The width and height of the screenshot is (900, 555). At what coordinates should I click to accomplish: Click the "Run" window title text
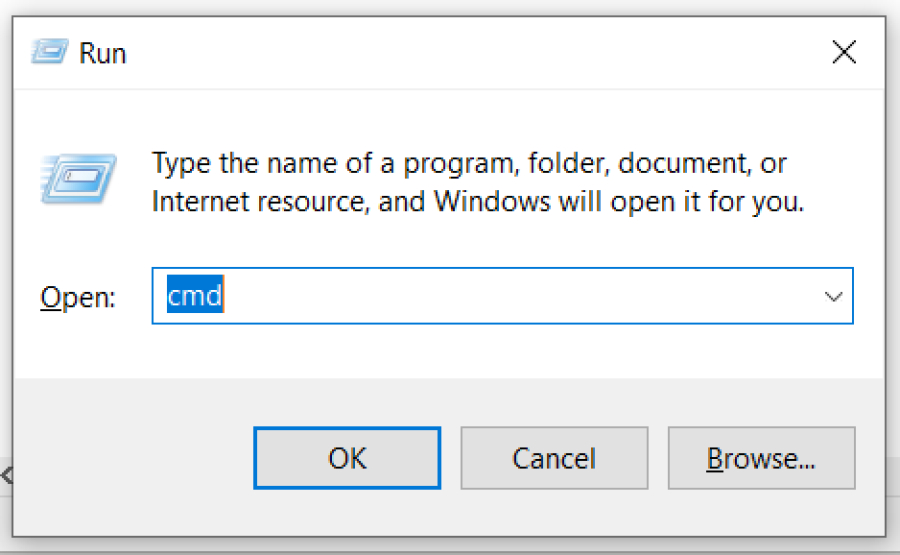click(x=103, y=53)
